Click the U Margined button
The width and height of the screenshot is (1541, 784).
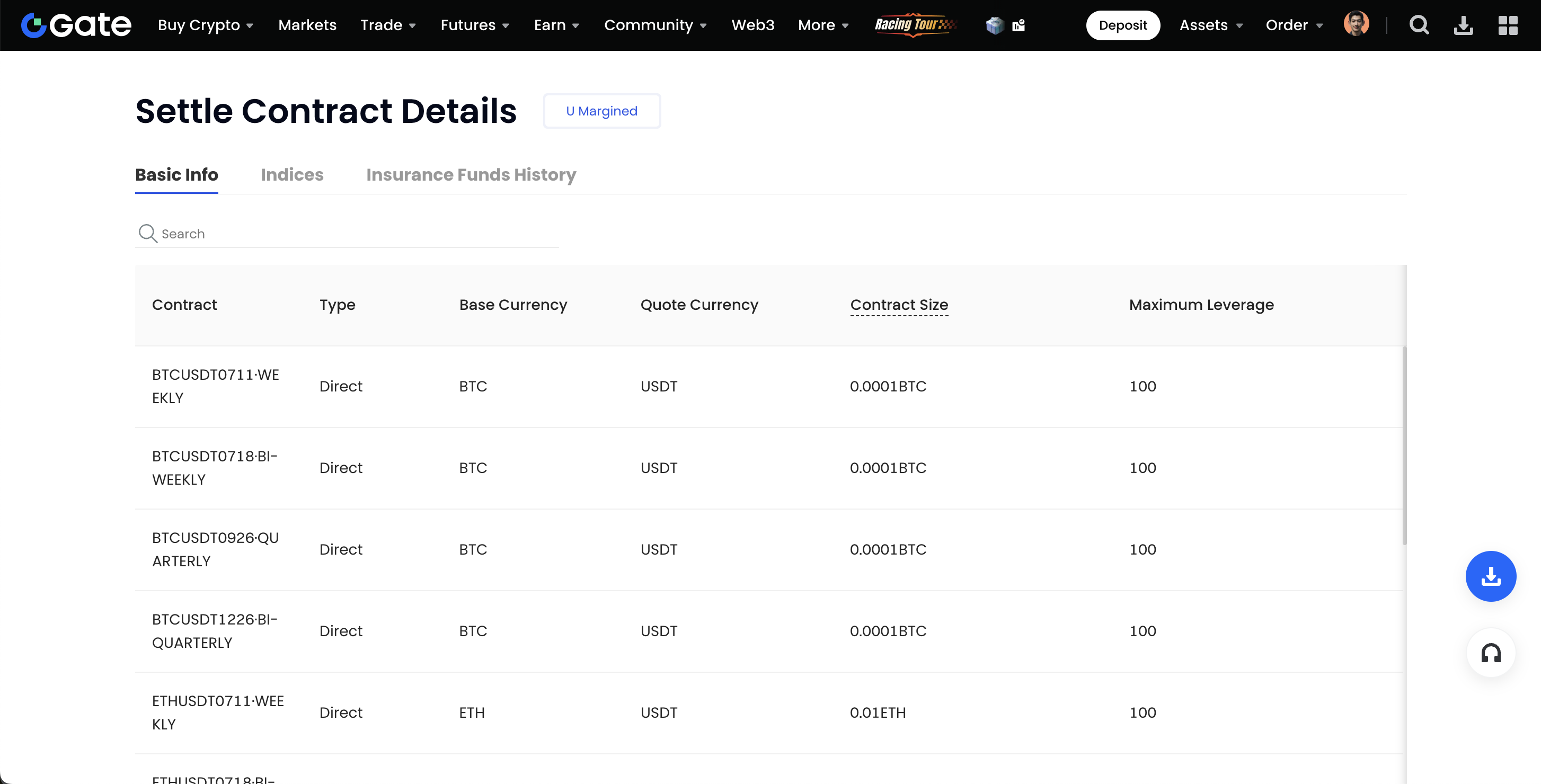601,111
